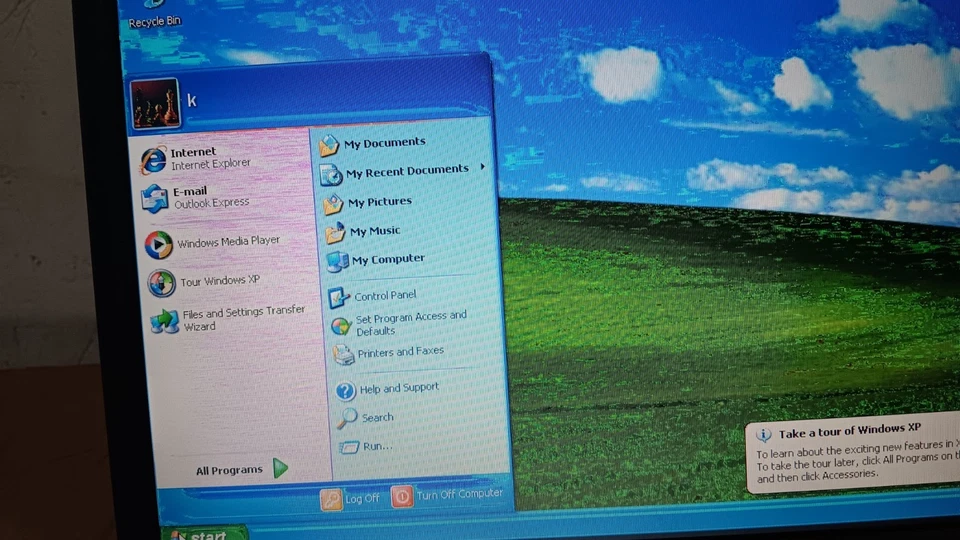Screen dimensions: 960x540
Task: Launch Outlook Express via its envelope icon
Action: click(x=154, y=199)
